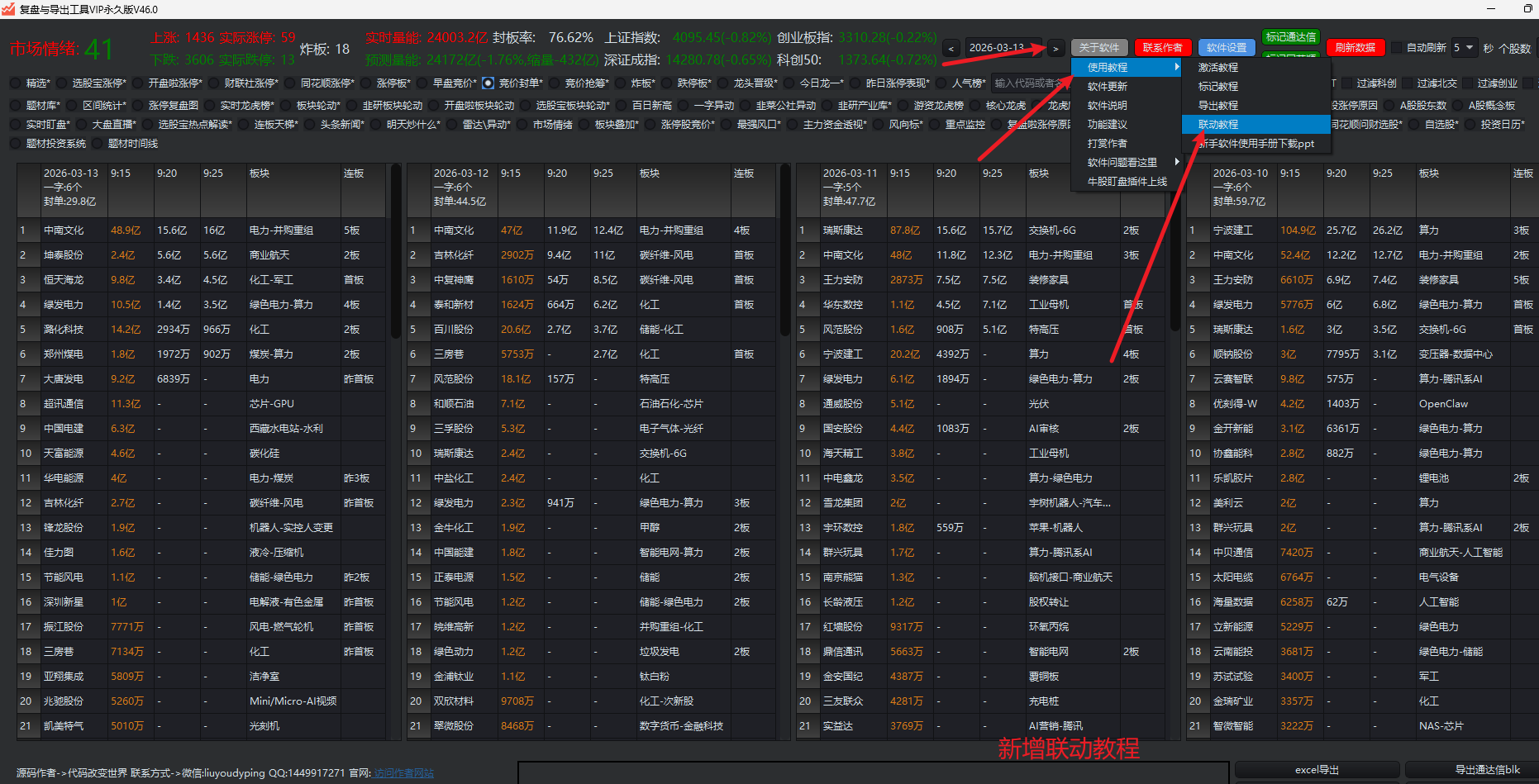Click the red 联系作者 button
Viewport: 1539px width, 784px height.
pyautogui.click(x=1162, y=48)
